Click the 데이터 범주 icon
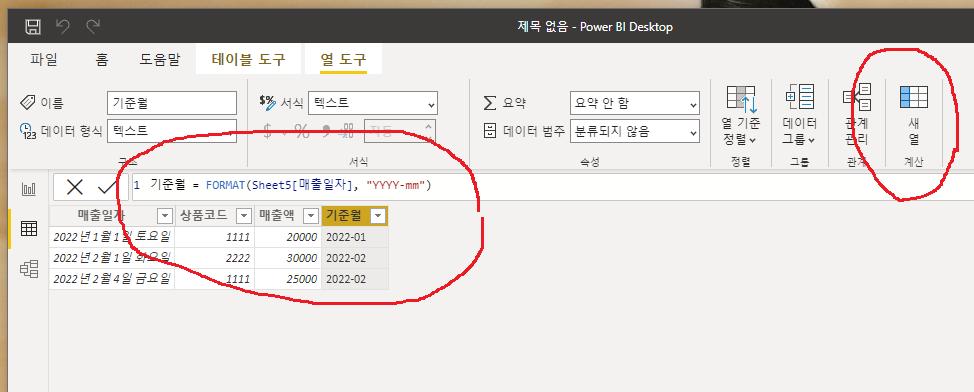This screenshot has width=974, height=392. pyautogui.click(x=491, y=131)
